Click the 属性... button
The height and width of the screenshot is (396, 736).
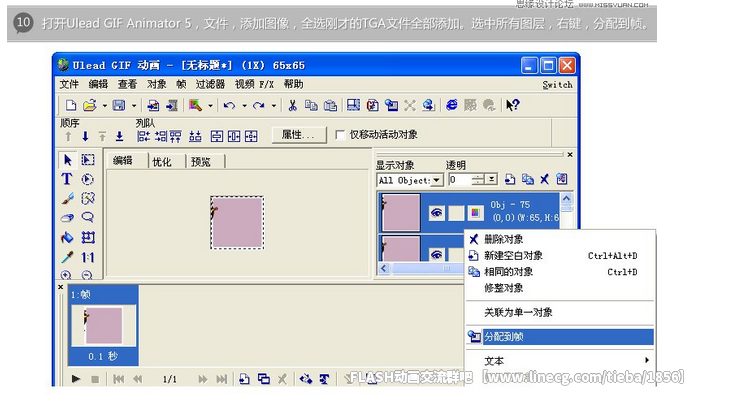point(299,135)
